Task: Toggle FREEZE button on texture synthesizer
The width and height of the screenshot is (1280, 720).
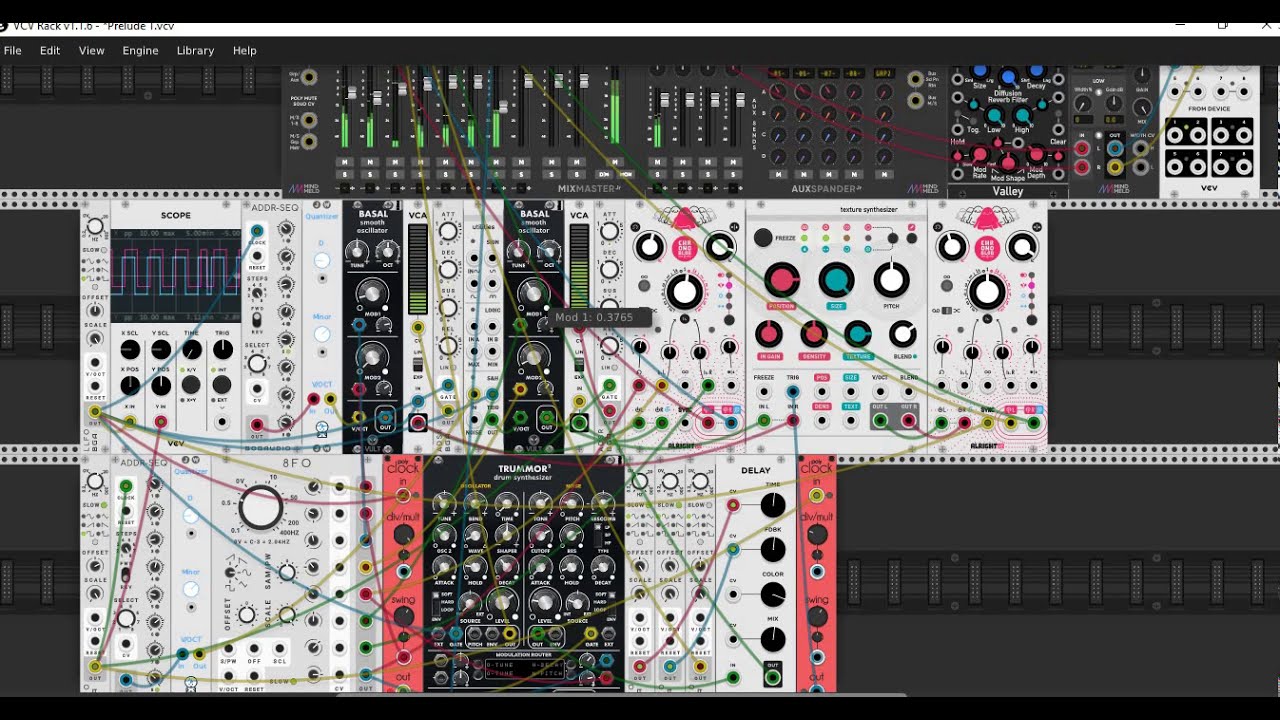Action: click(x=763, y=238)
